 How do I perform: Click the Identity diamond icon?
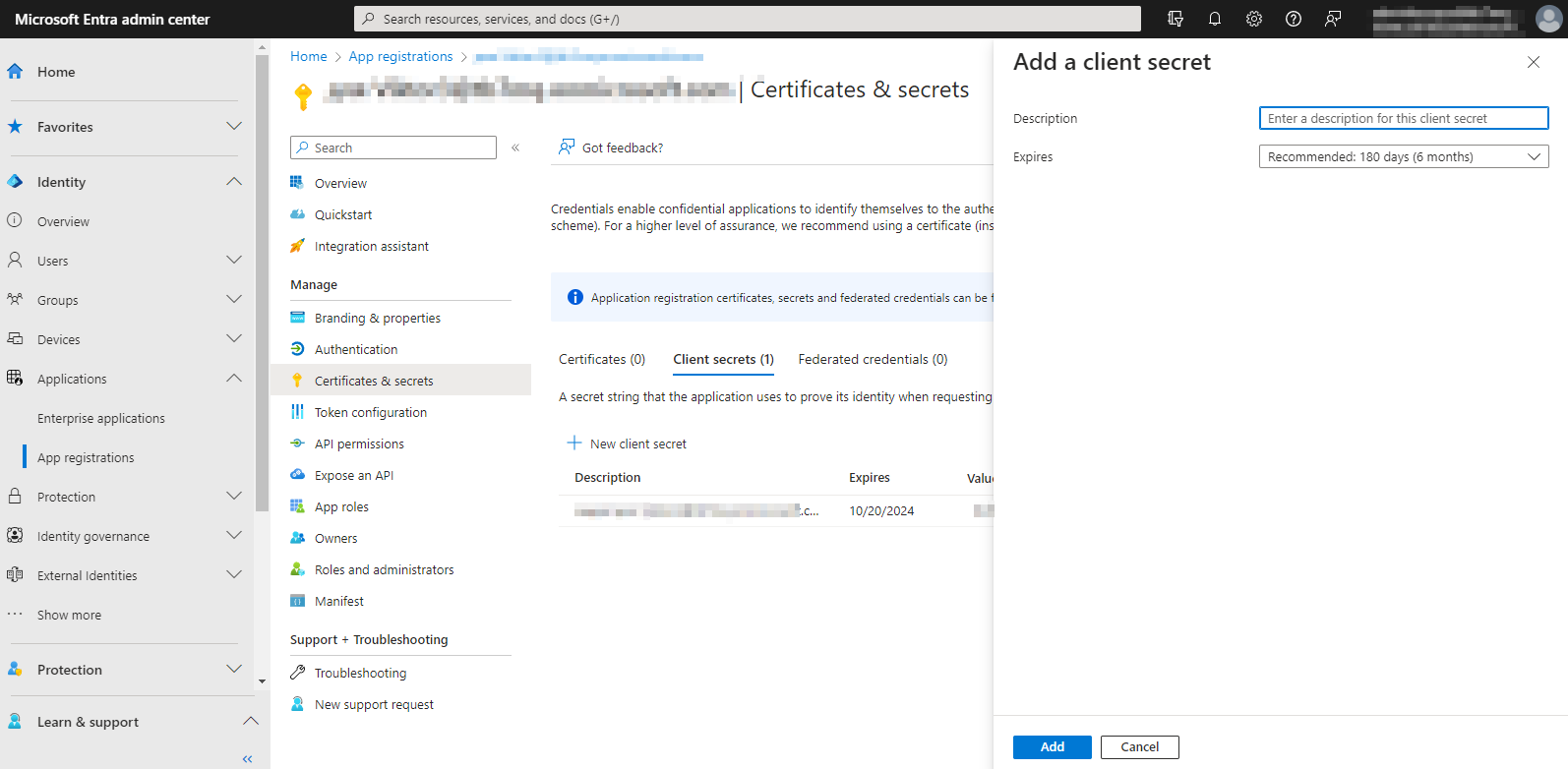point(15,182)
